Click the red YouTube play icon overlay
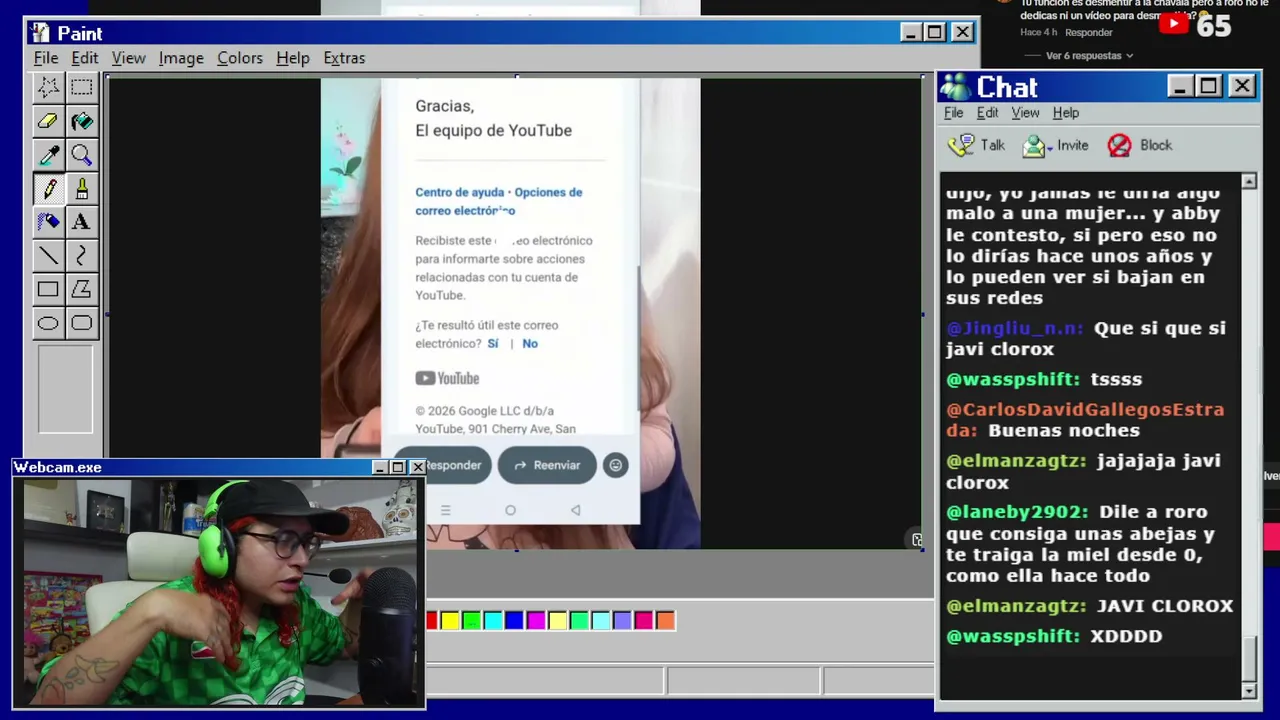 click(x=1174, y=23)
